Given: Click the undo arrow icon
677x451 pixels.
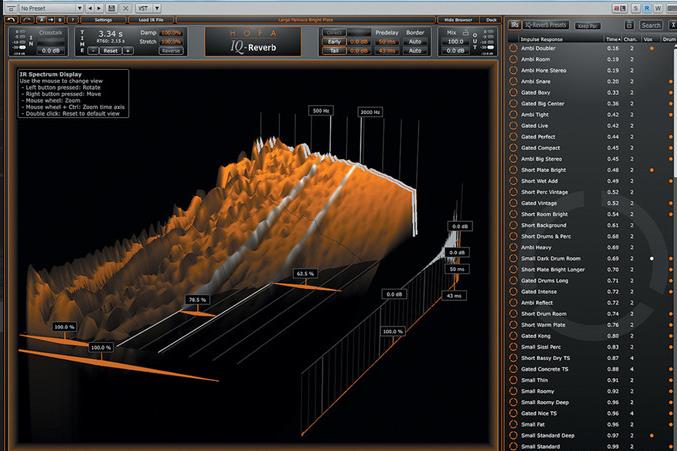Looking at the screenshot, I should pyautogui.click(x=11, y=20).
